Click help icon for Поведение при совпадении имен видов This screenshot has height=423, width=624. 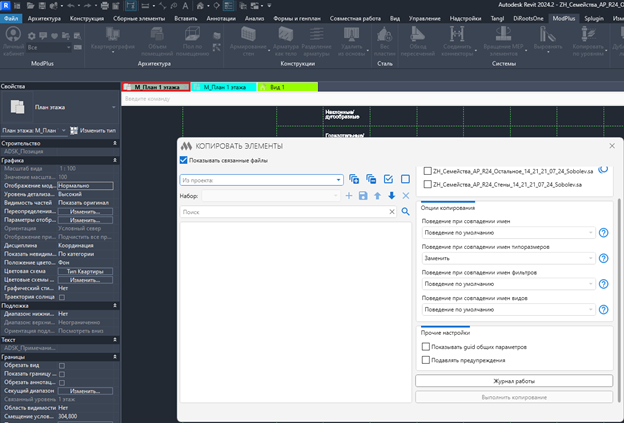point(603,310)
